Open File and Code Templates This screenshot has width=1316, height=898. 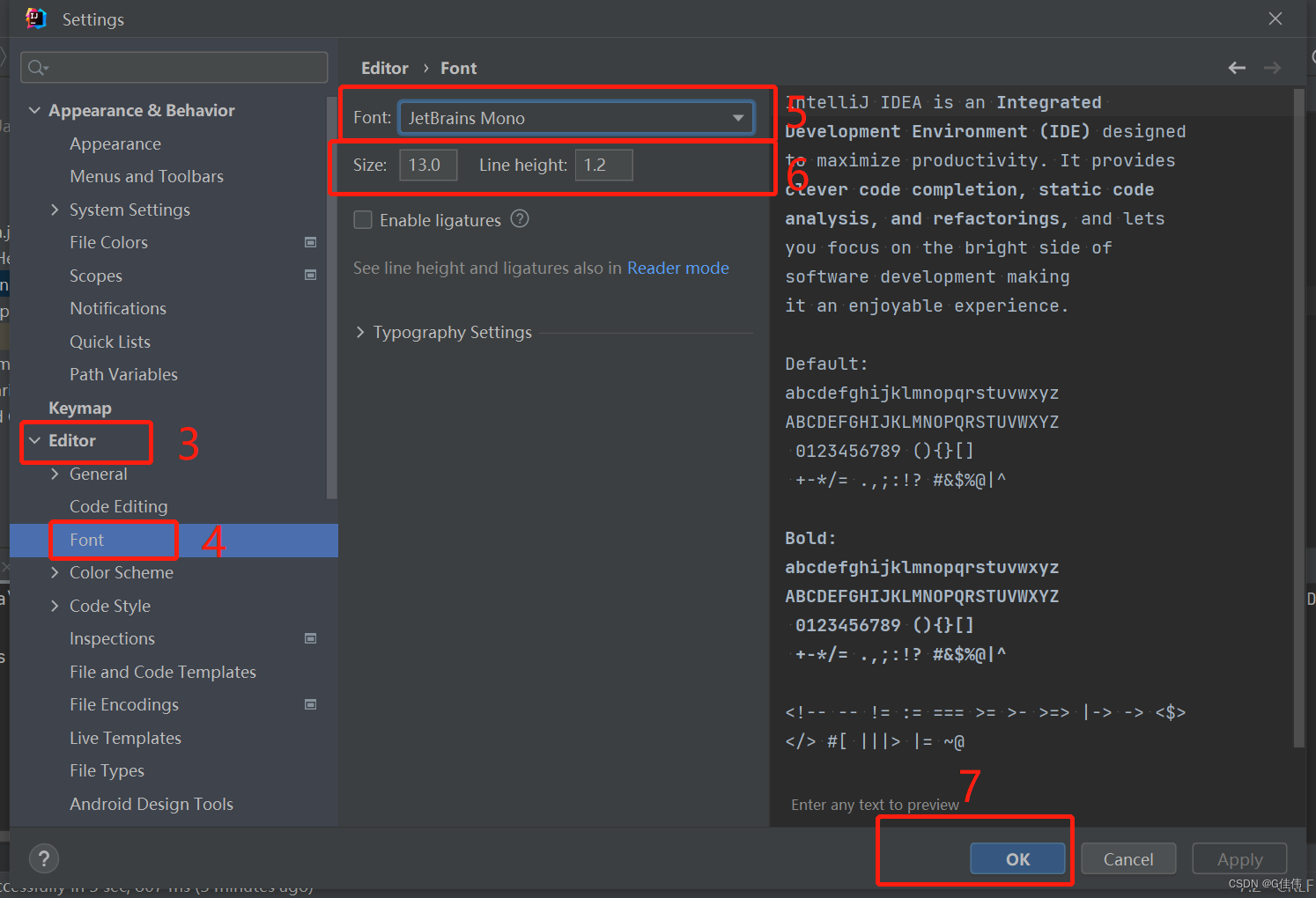[163, 672]
